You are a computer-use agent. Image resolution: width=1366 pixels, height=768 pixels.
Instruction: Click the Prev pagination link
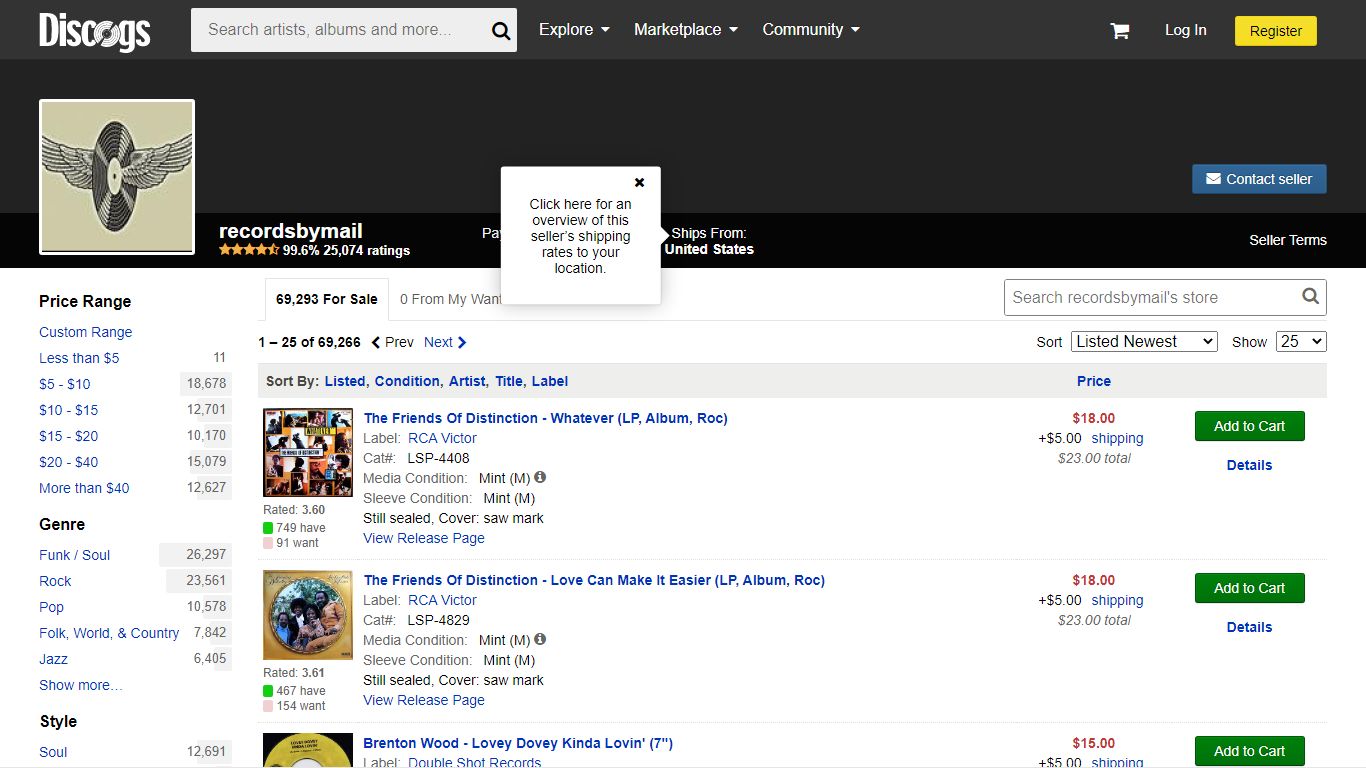392,342
